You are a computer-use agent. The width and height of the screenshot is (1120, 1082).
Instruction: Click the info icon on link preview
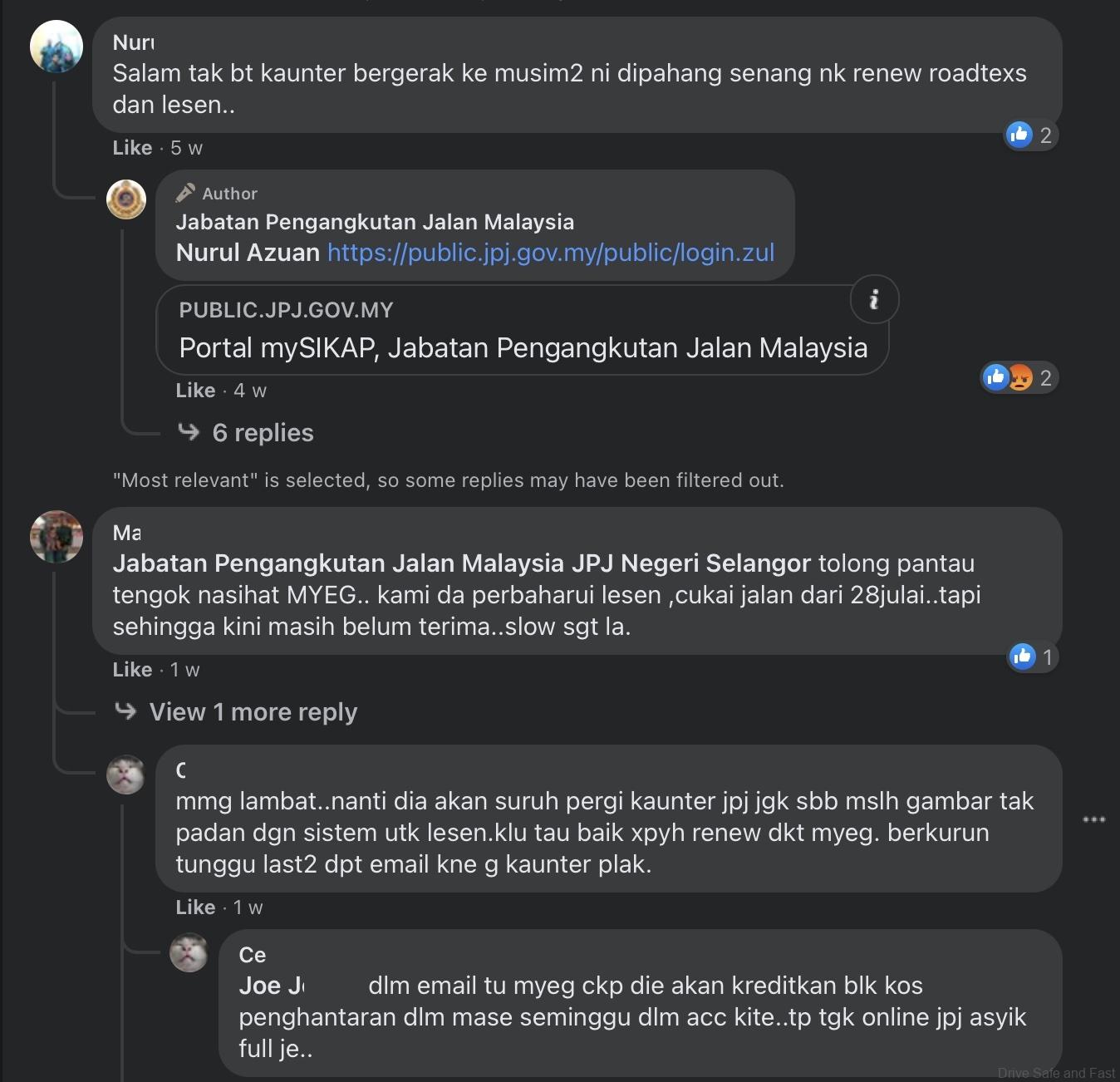[874, 299]
